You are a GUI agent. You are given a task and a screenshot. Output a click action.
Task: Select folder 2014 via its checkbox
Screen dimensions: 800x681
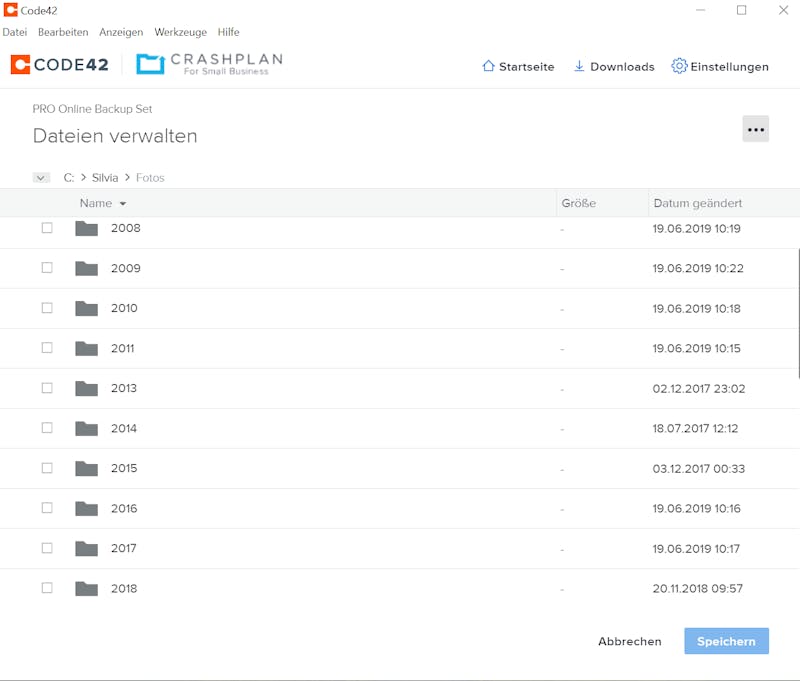47,427
